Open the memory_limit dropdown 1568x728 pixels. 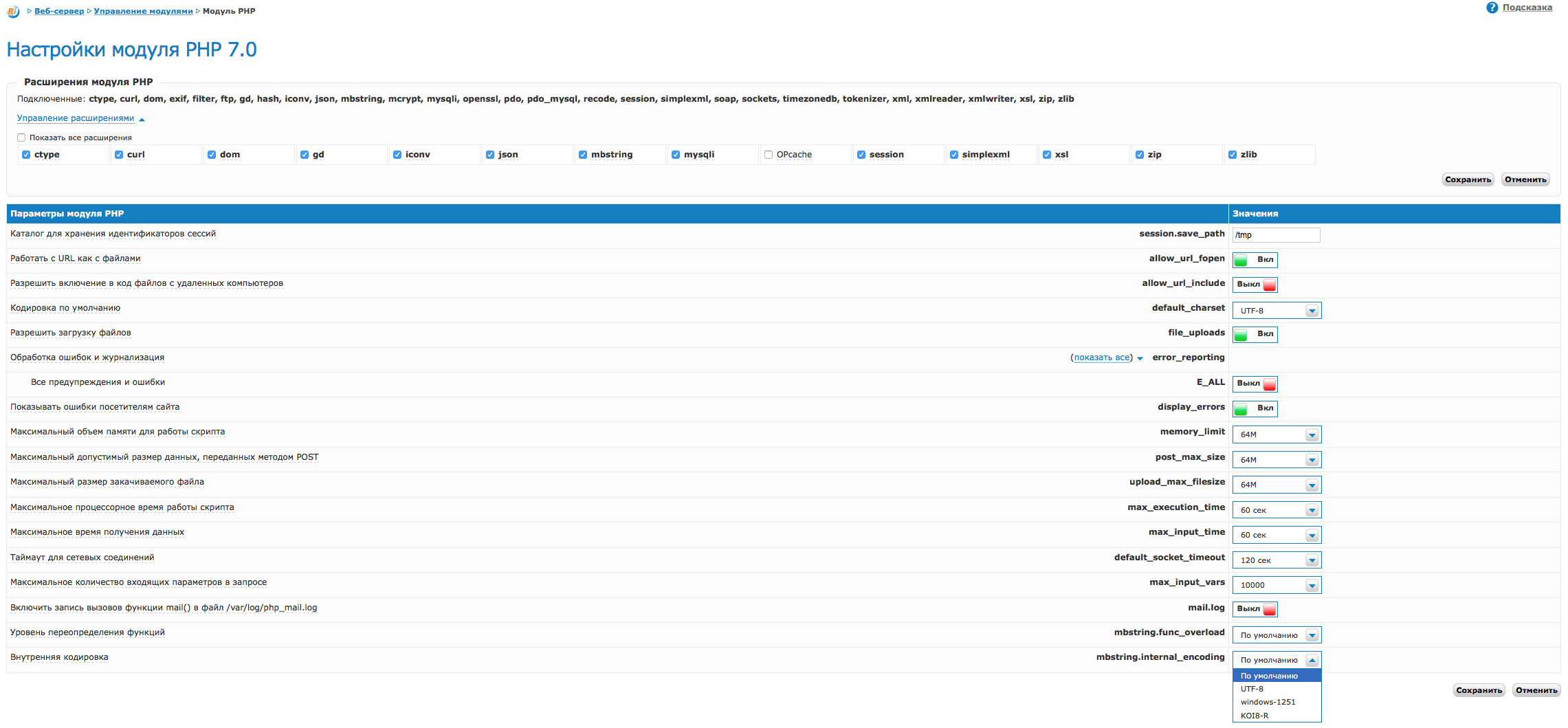pyautogui.click(x=1277, y=434)
